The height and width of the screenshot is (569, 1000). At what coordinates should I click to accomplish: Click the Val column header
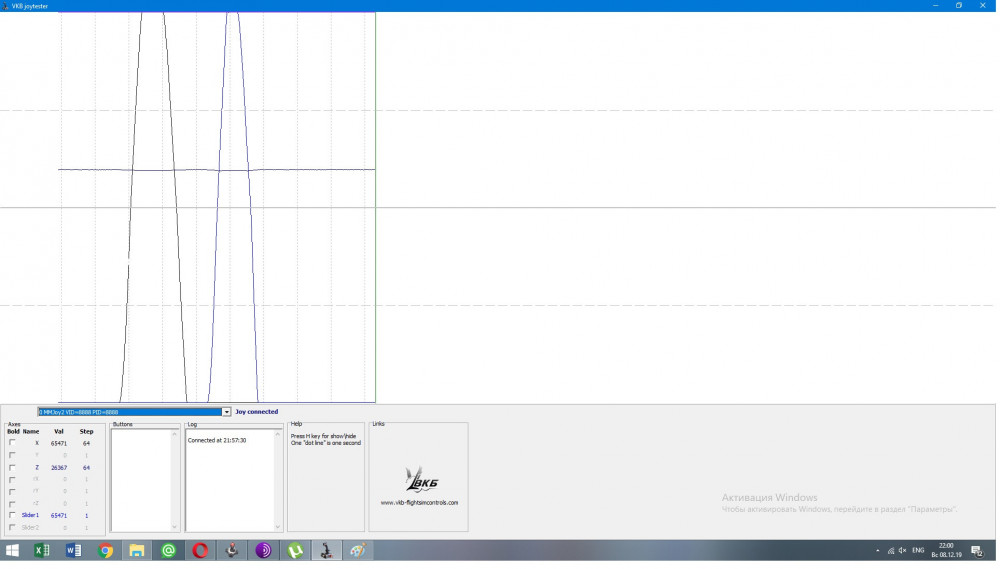coord(59,432)
